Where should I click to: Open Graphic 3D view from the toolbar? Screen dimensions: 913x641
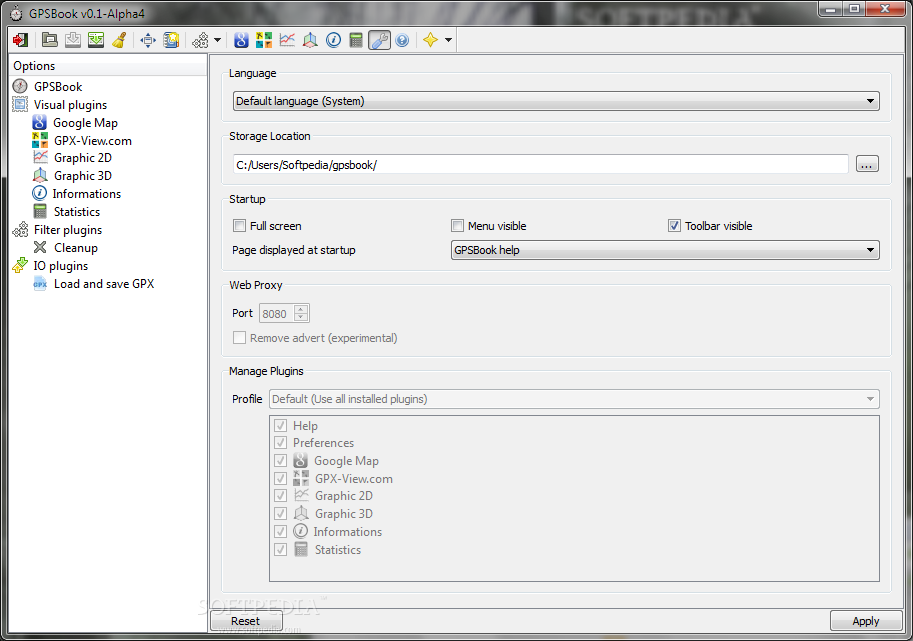click(310, 40)
